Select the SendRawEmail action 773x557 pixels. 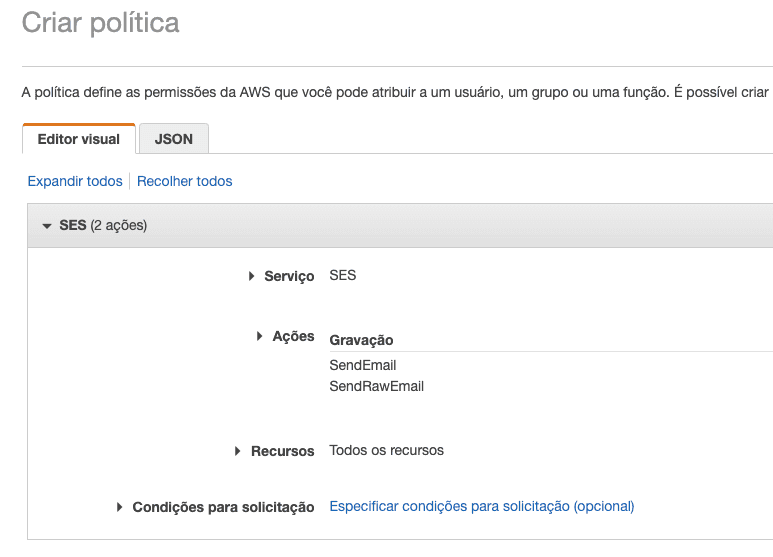point(377,386)
